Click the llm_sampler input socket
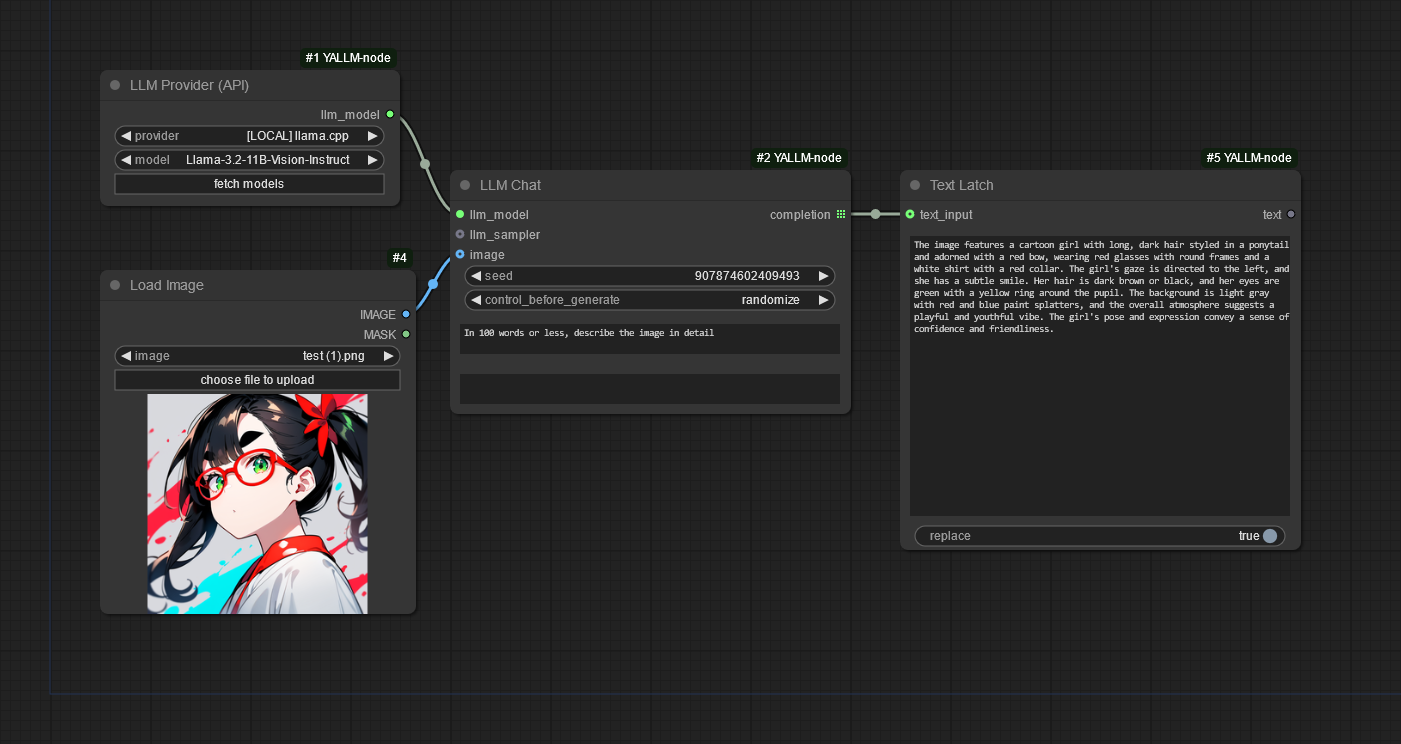This screenshot has width=1401, height=744. [x=460, y=234]
